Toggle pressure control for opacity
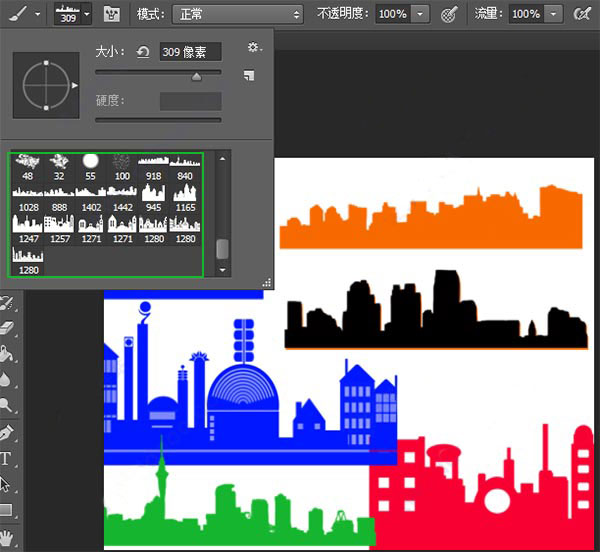The image size is (600, 552). 450,14
